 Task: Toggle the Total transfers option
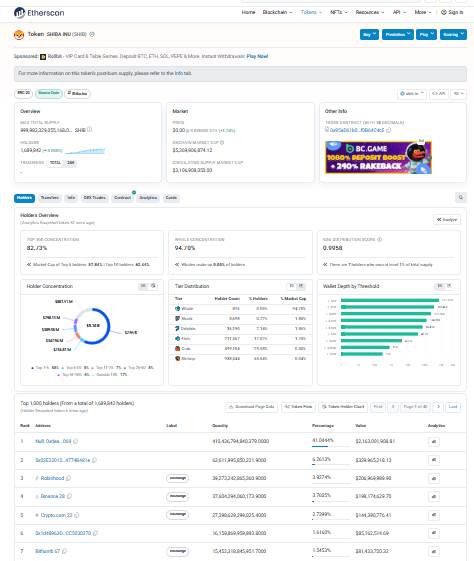click(55, 163)
